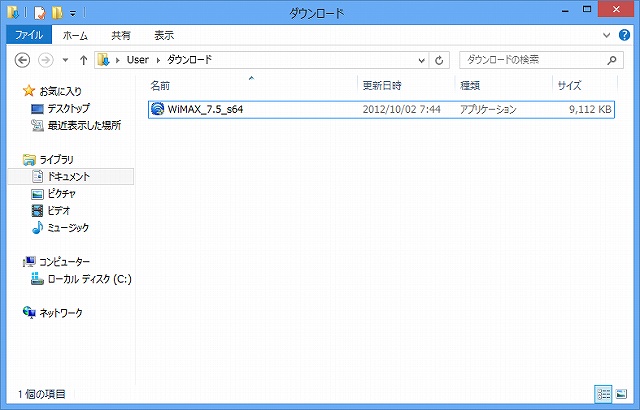Image resolution: width=640 pixels, height=410 pixels.
Task: Switch to the 共有 ribbon tab
Action: [121, 35]
